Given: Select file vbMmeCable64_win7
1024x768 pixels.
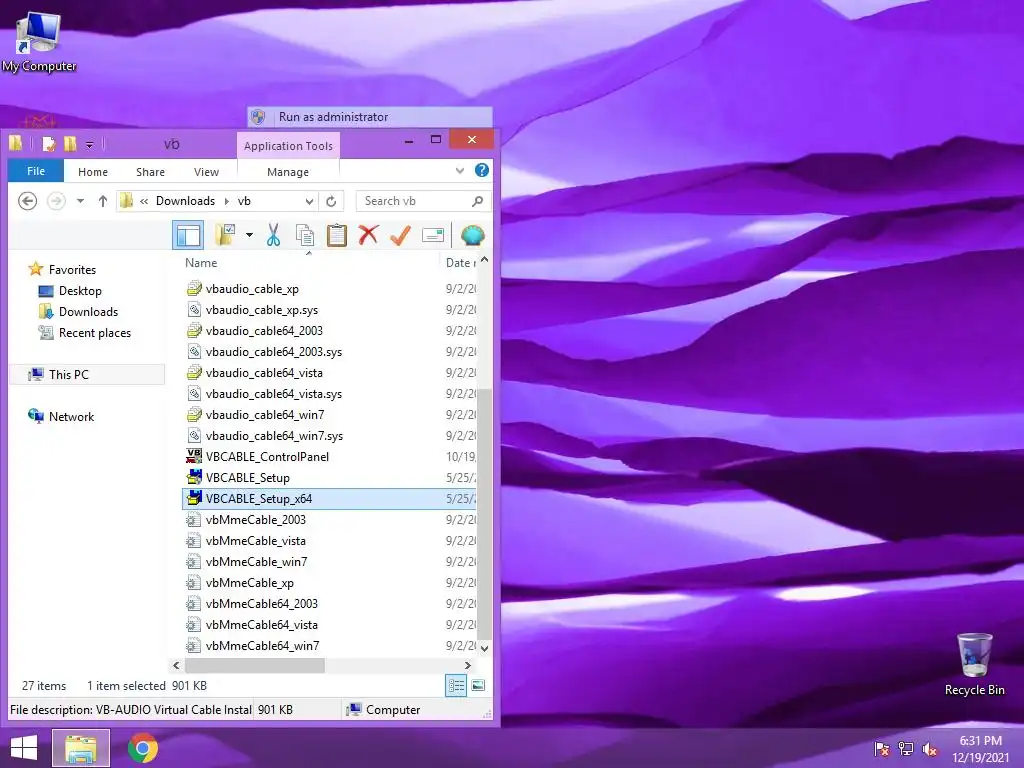Looking at the screenshot, I should (262, 645).
